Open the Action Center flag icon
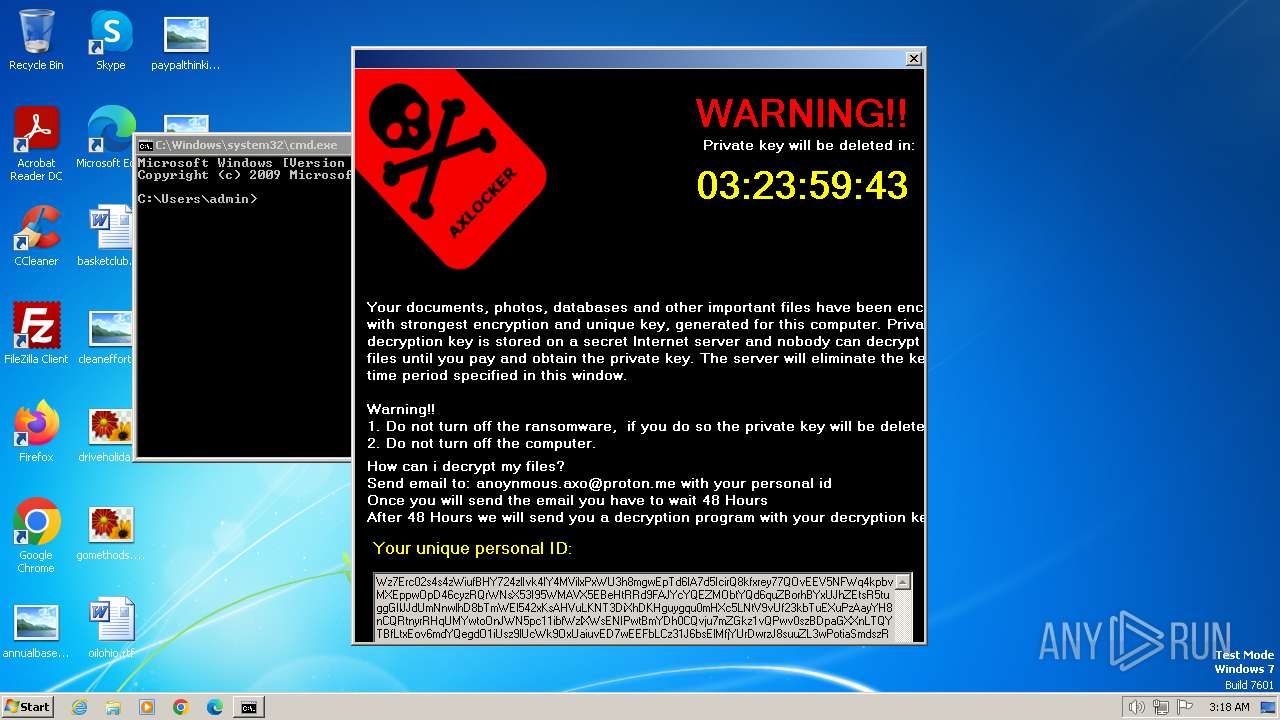The height and width of the screenshot is (720, 1280). coord(1185,707)
